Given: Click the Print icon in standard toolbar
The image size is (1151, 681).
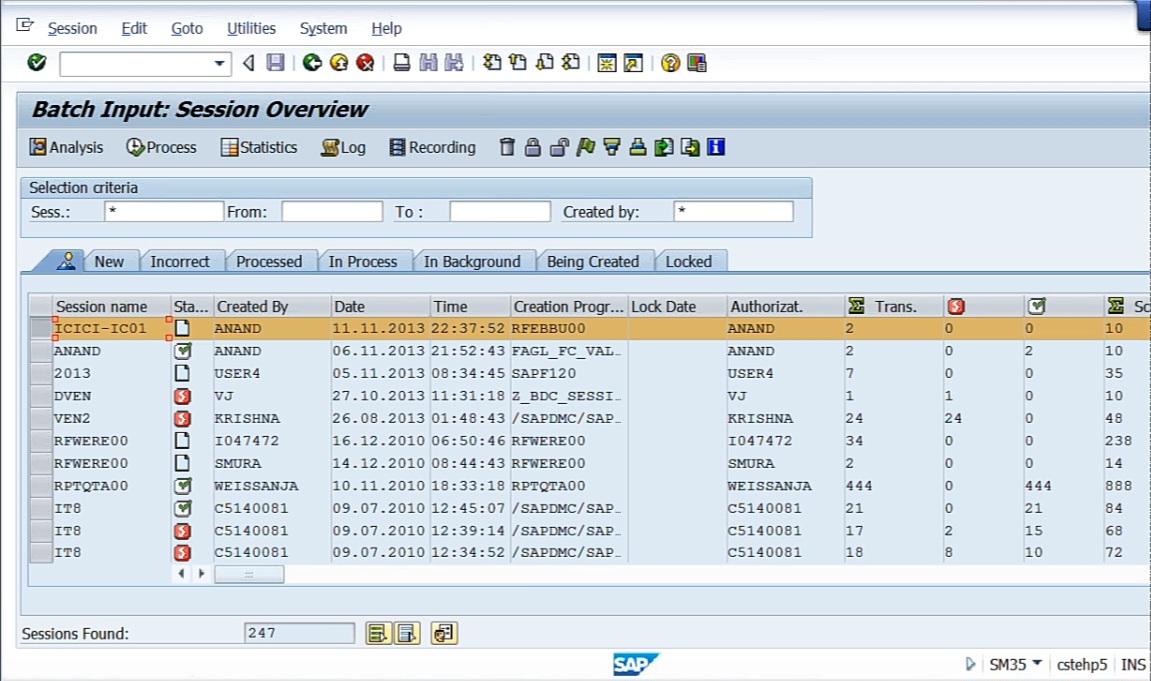Looking at the screenshot, I should point(402,63).
